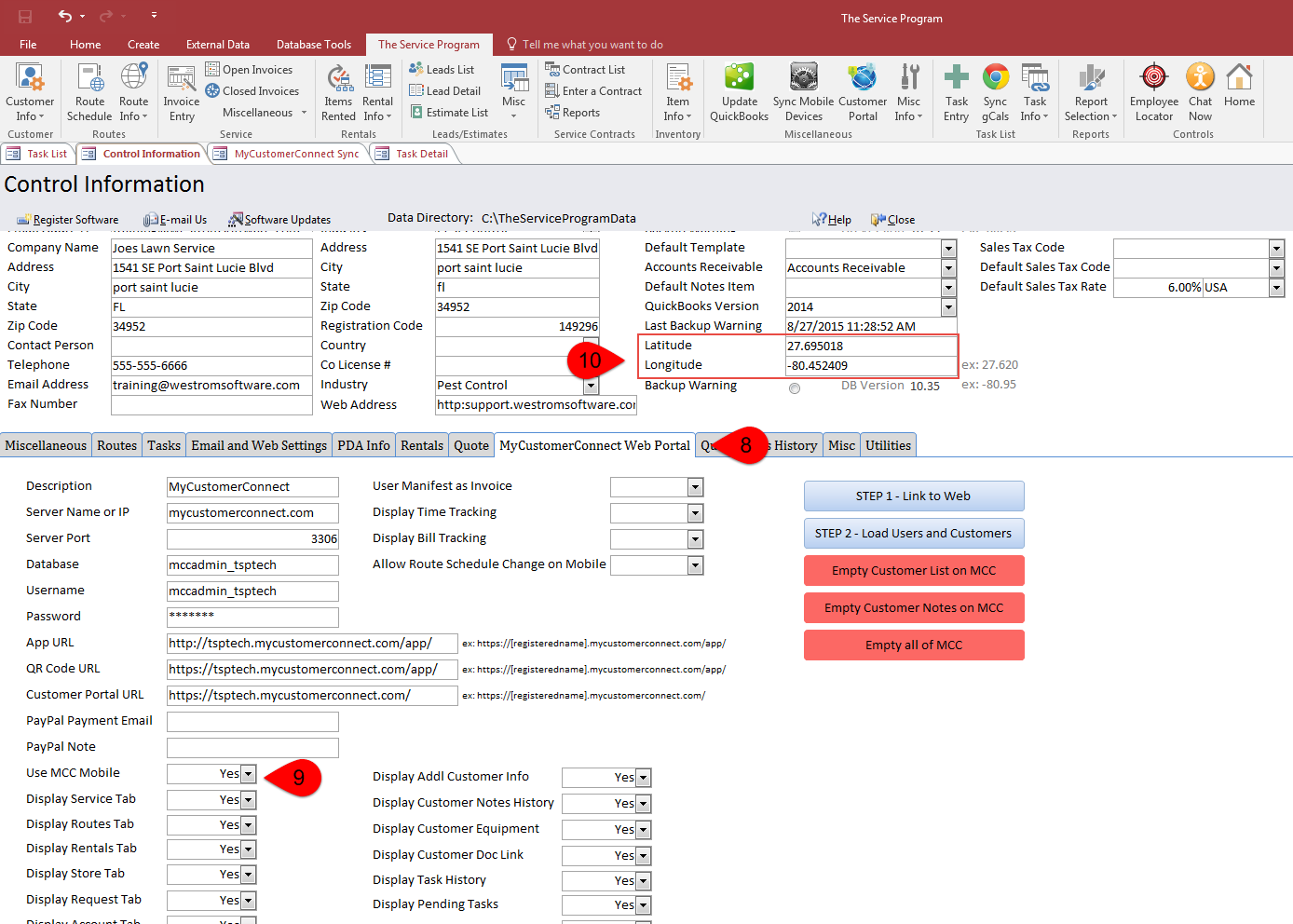Open Rental Info icon
This screenshot has width=1293, height=924.
[377, 92]
